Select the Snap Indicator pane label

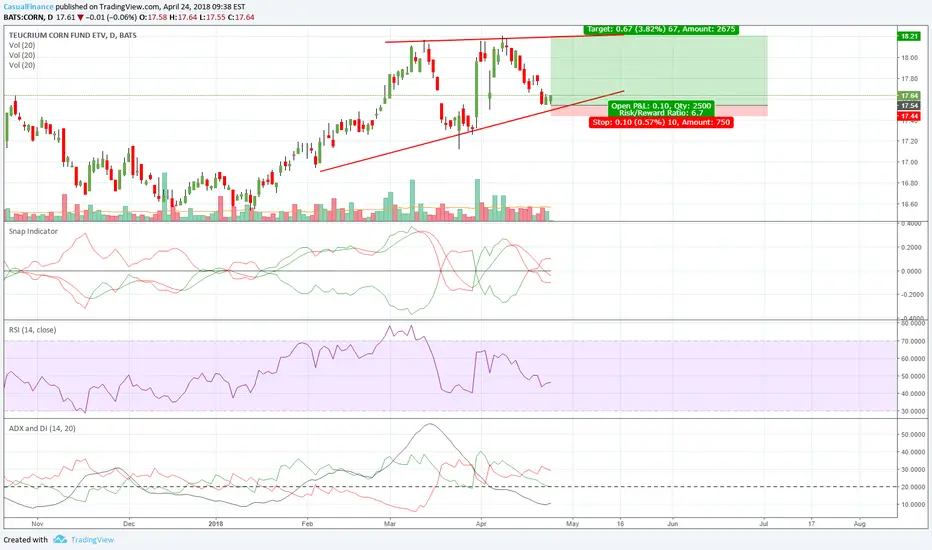click(x=33, y=231)
